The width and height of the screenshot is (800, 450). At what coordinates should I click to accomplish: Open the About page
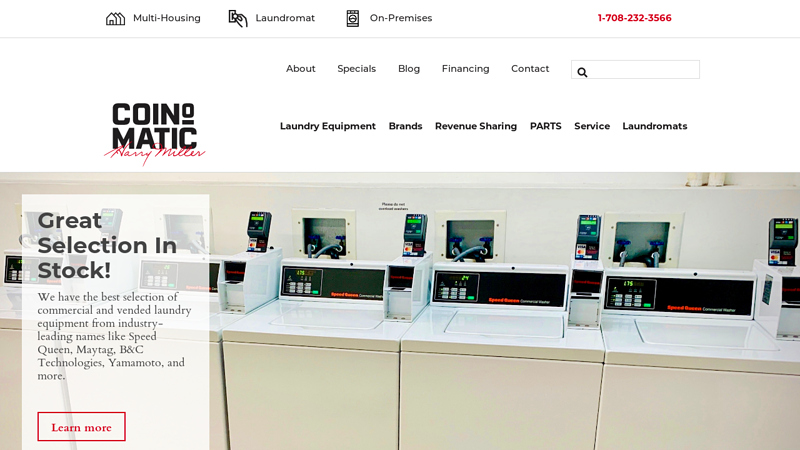coord(300,69)
